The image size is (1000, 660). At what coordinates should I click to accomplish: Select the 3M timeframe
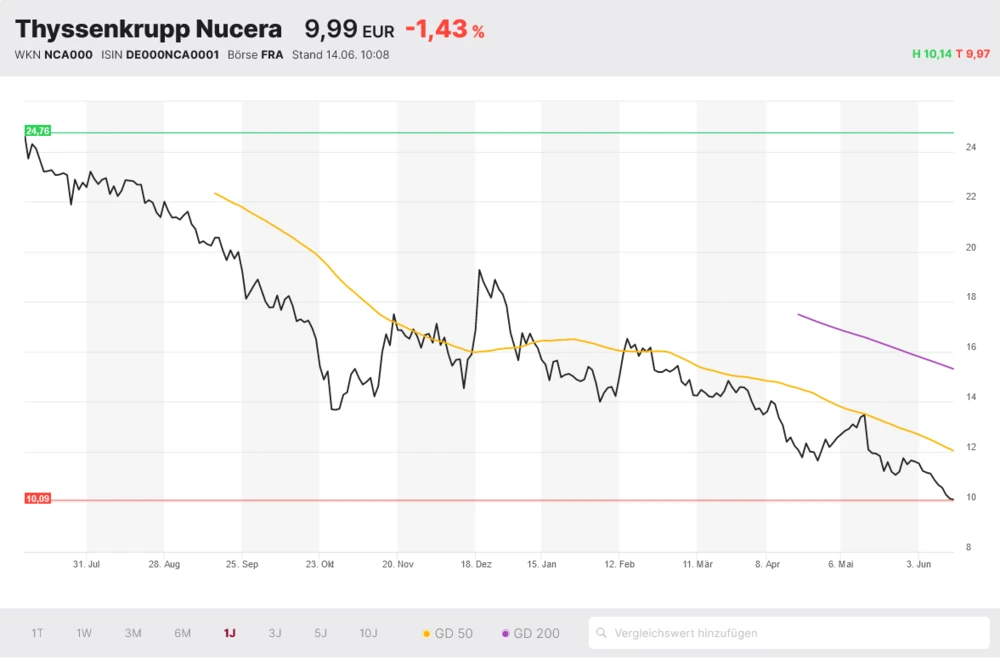pos(132,632)
